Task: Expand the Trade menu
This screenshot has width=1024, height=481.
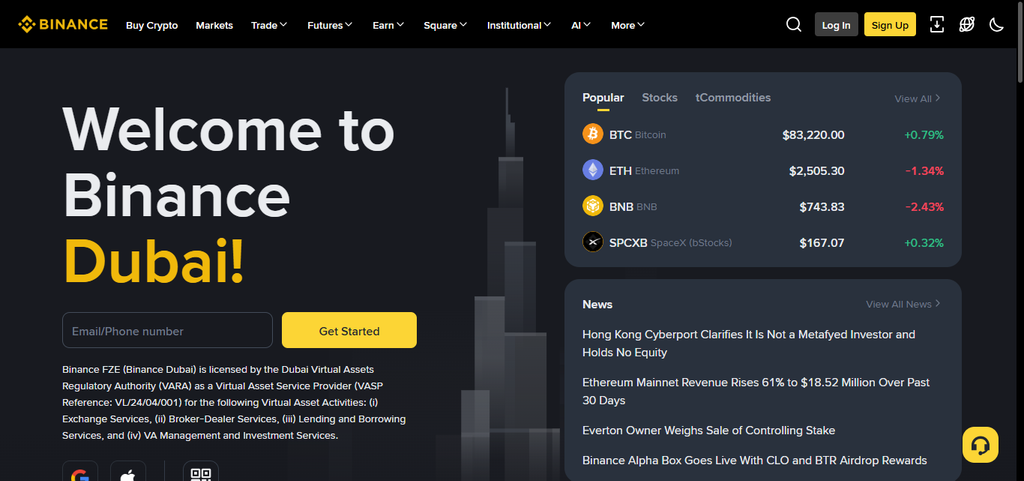Action: (x=269, y=25)
